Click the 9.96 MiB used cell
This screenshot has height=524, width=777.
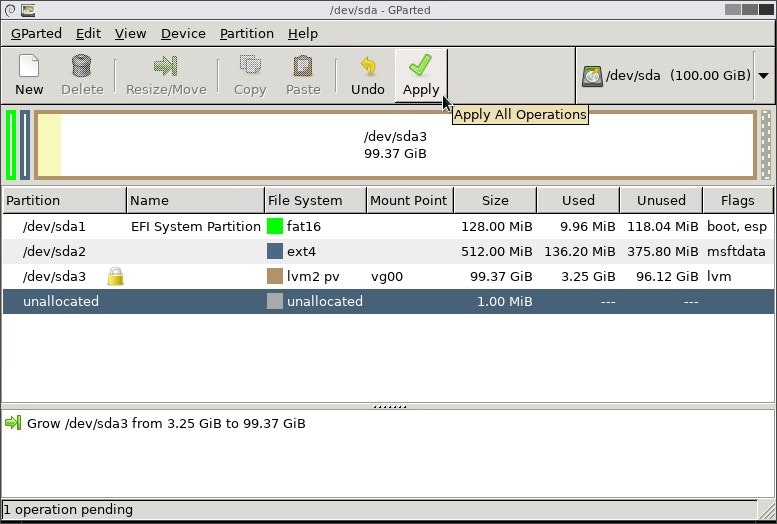point(588,227)
